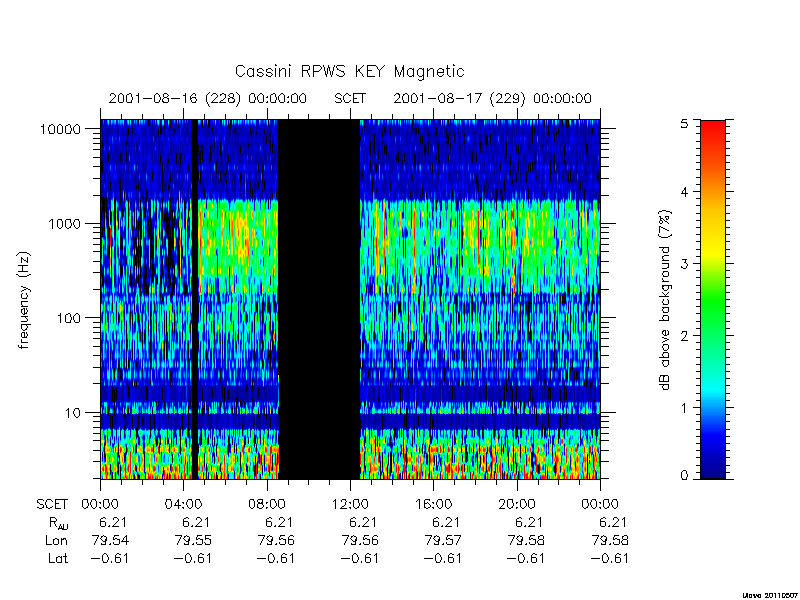
Task: Select the 10 frequency tick label
Action: 73,413
